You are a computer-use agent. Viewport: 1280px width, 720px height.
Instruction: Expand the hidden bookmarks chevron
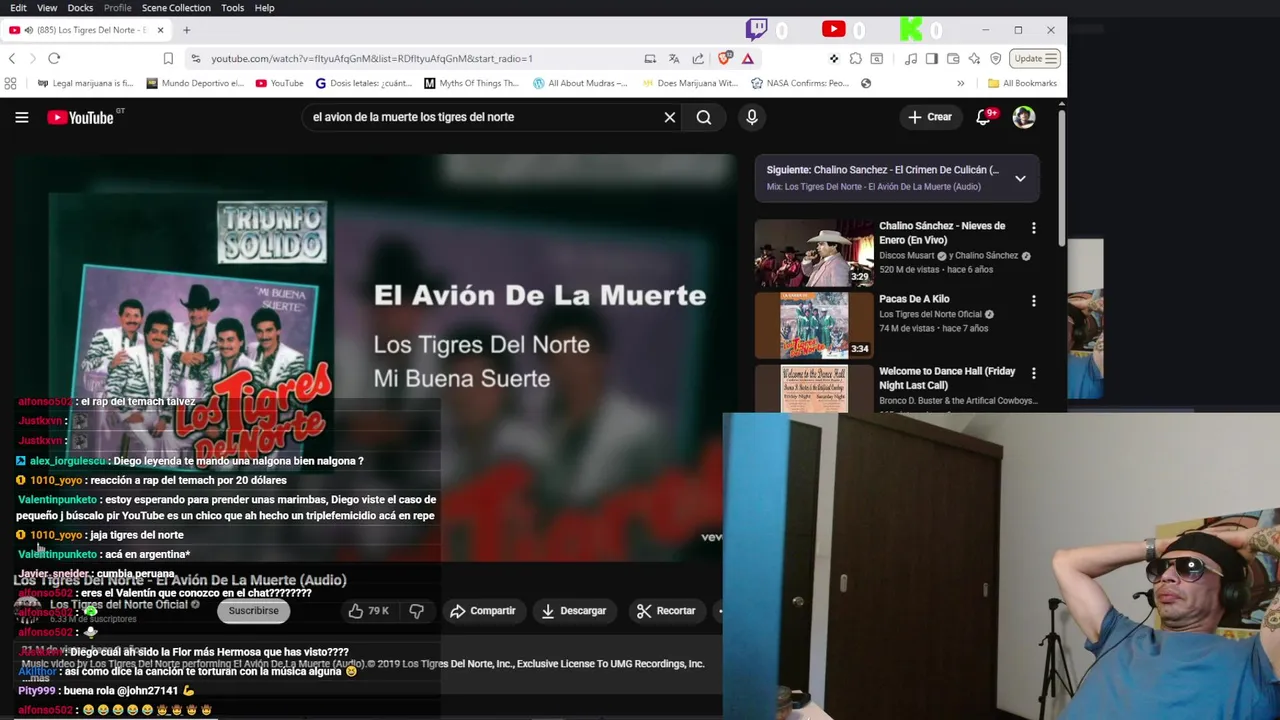pyautogui.click(x=960, y=83)
